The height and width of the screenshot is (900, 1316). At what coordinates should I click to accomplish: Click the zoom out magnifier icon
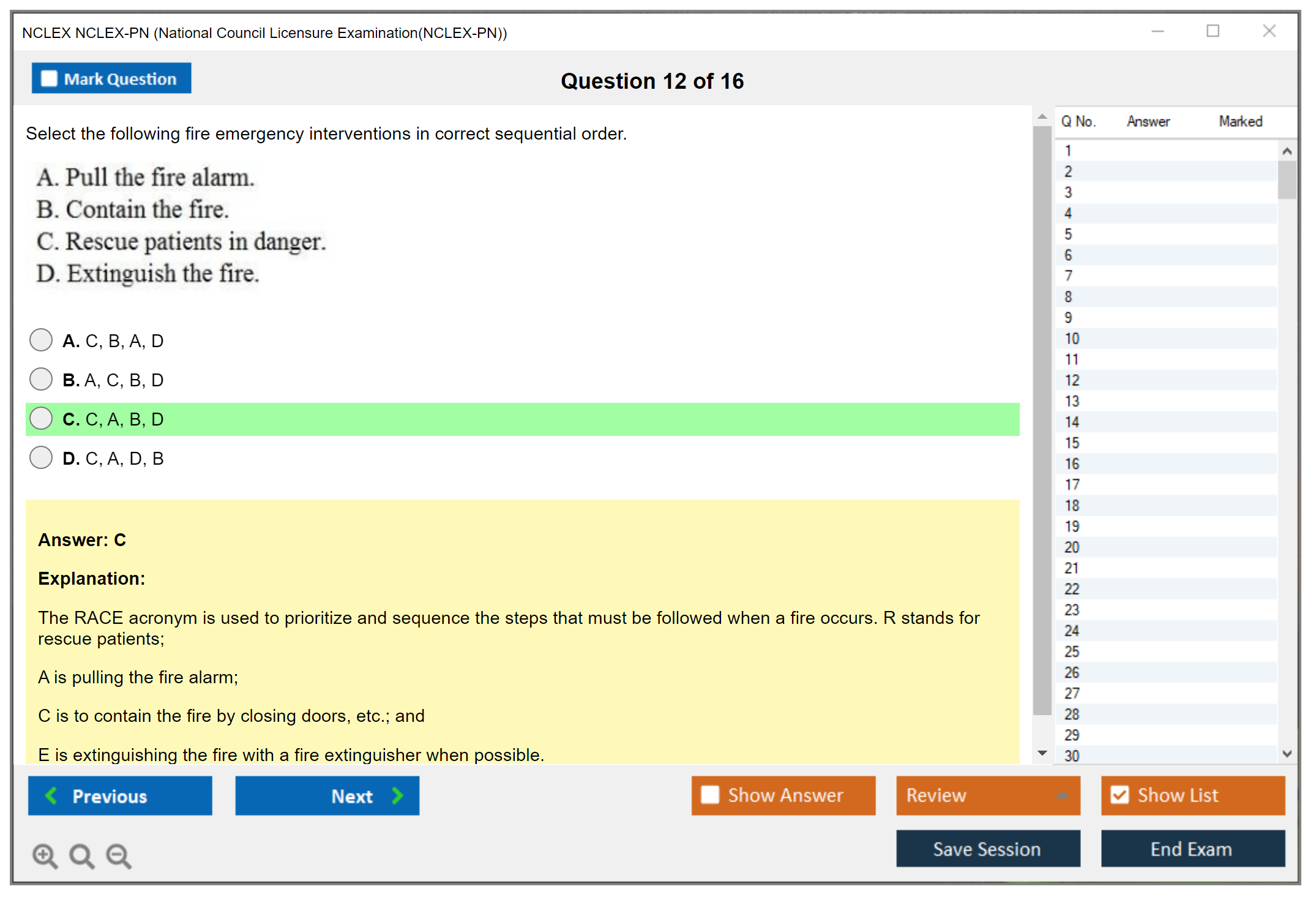[118, 855]
